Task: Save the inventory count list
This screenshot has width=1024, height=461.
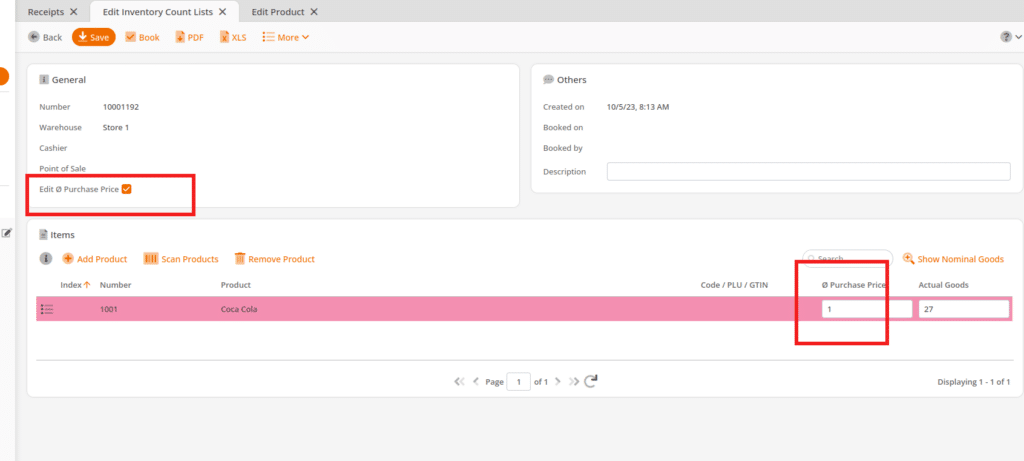Action: pos(93,37)
